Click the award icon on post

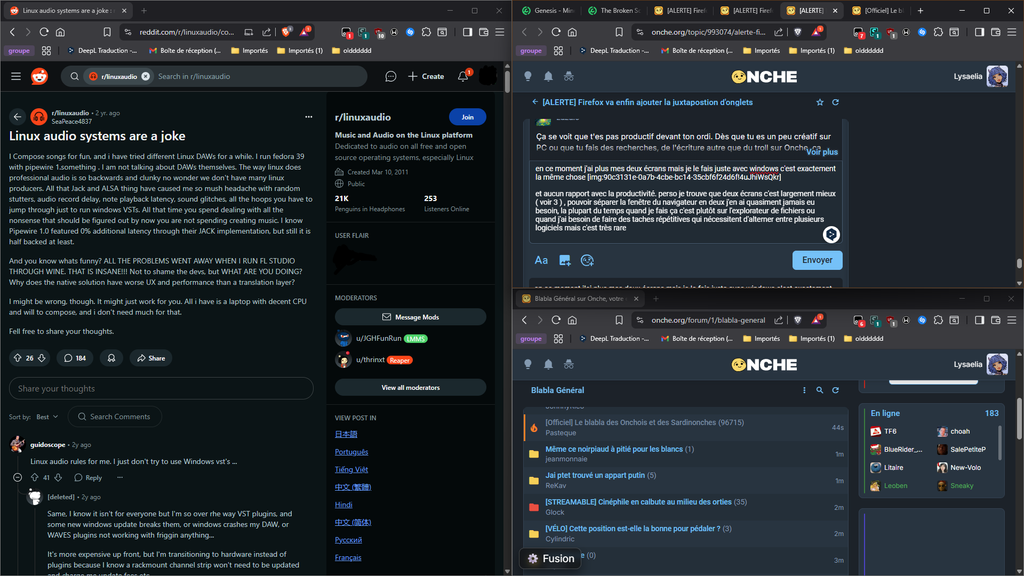[111, 358]
